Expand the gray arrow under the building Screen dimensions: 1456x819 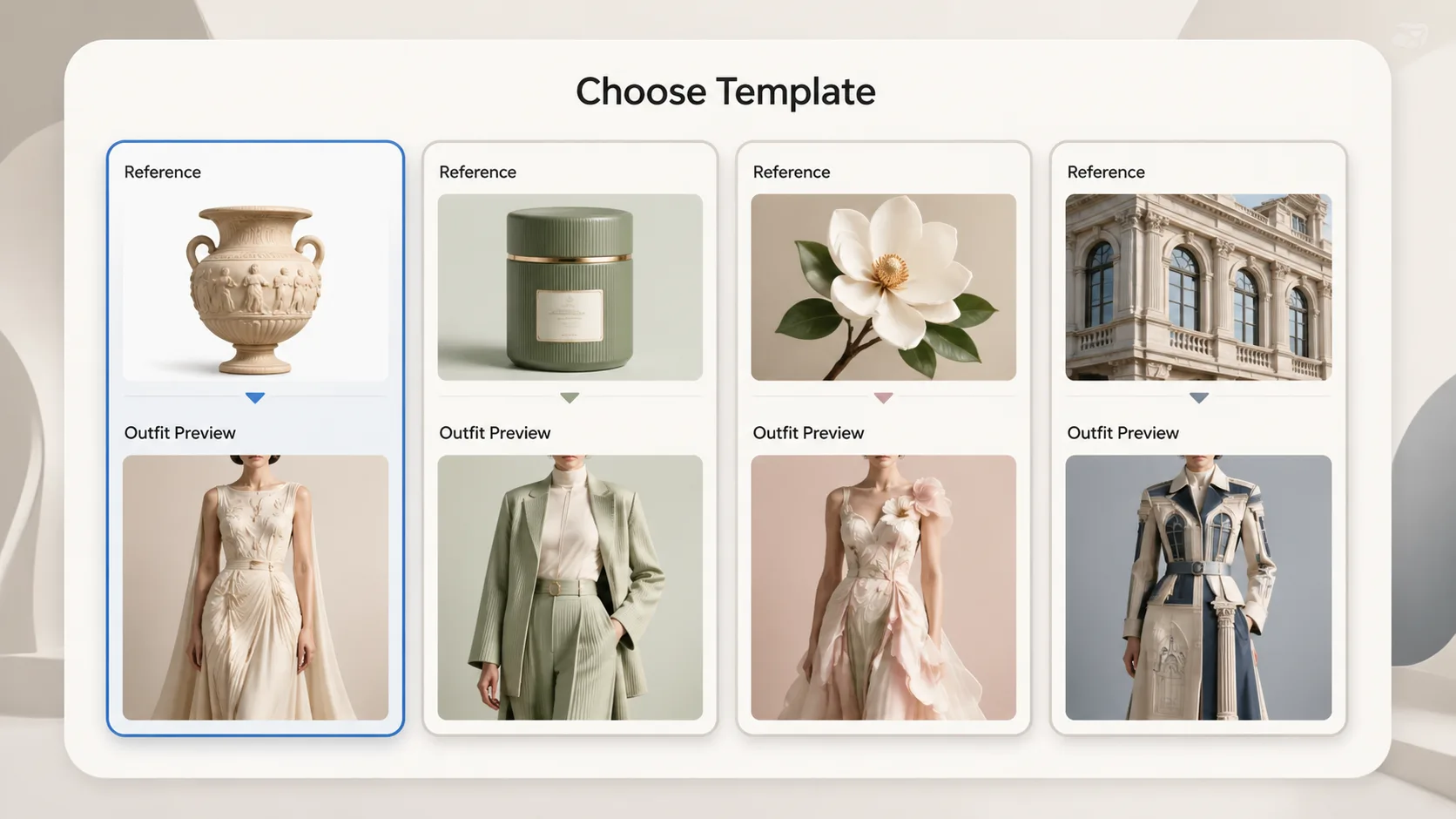pyautogui.click(x=1198, y=397)
